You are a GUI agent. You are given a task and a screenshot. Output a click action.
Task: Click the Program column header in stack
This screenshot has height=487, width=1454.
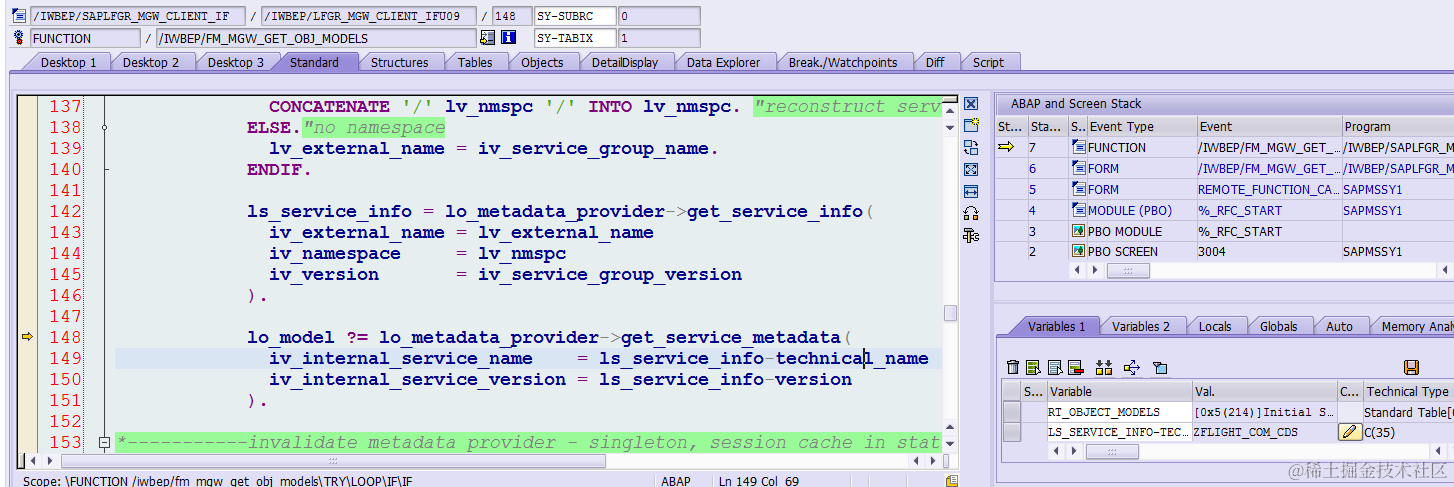1396,126
